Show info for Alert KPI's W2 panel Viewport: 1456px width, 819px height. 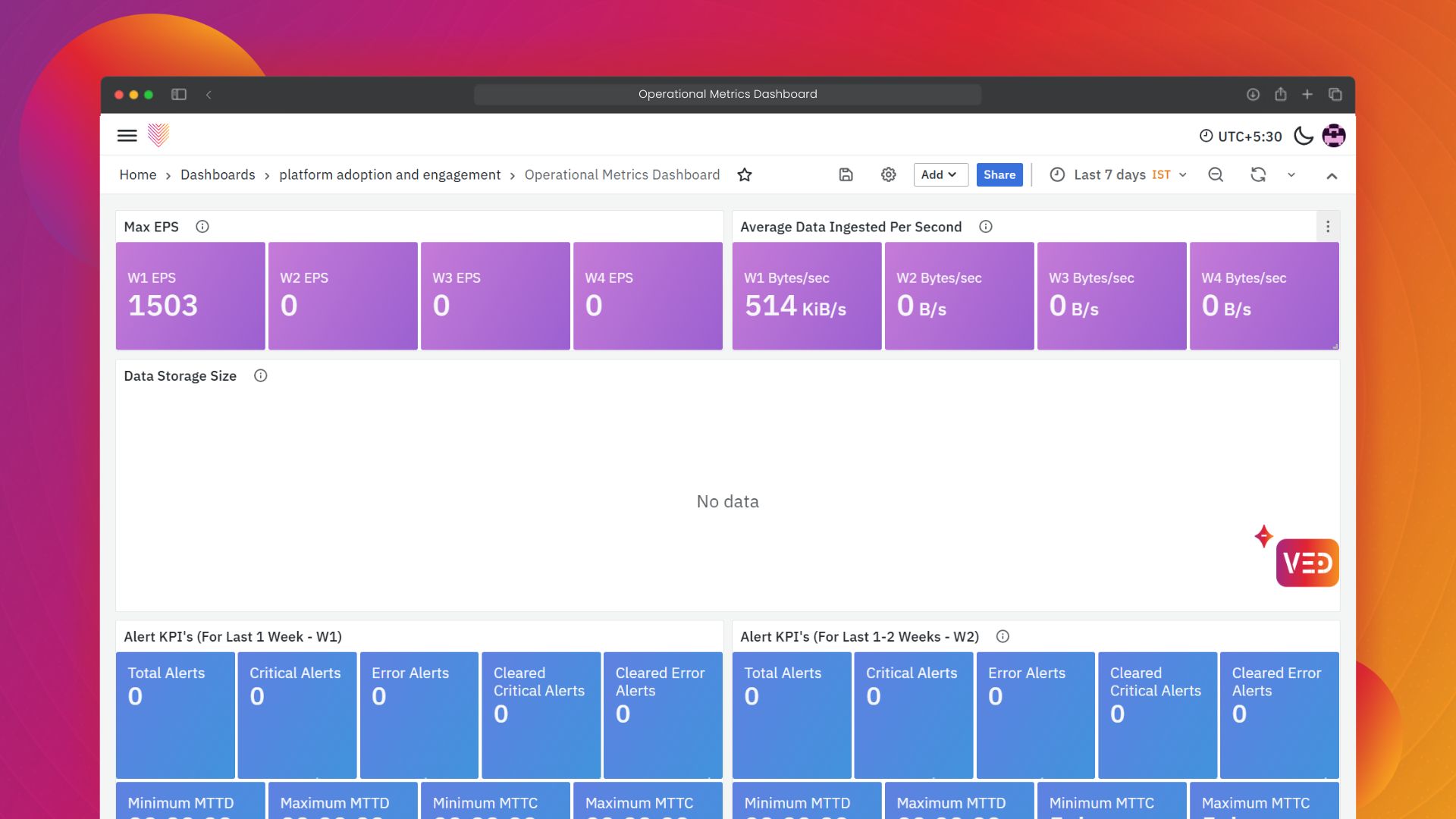[1003, 637]
